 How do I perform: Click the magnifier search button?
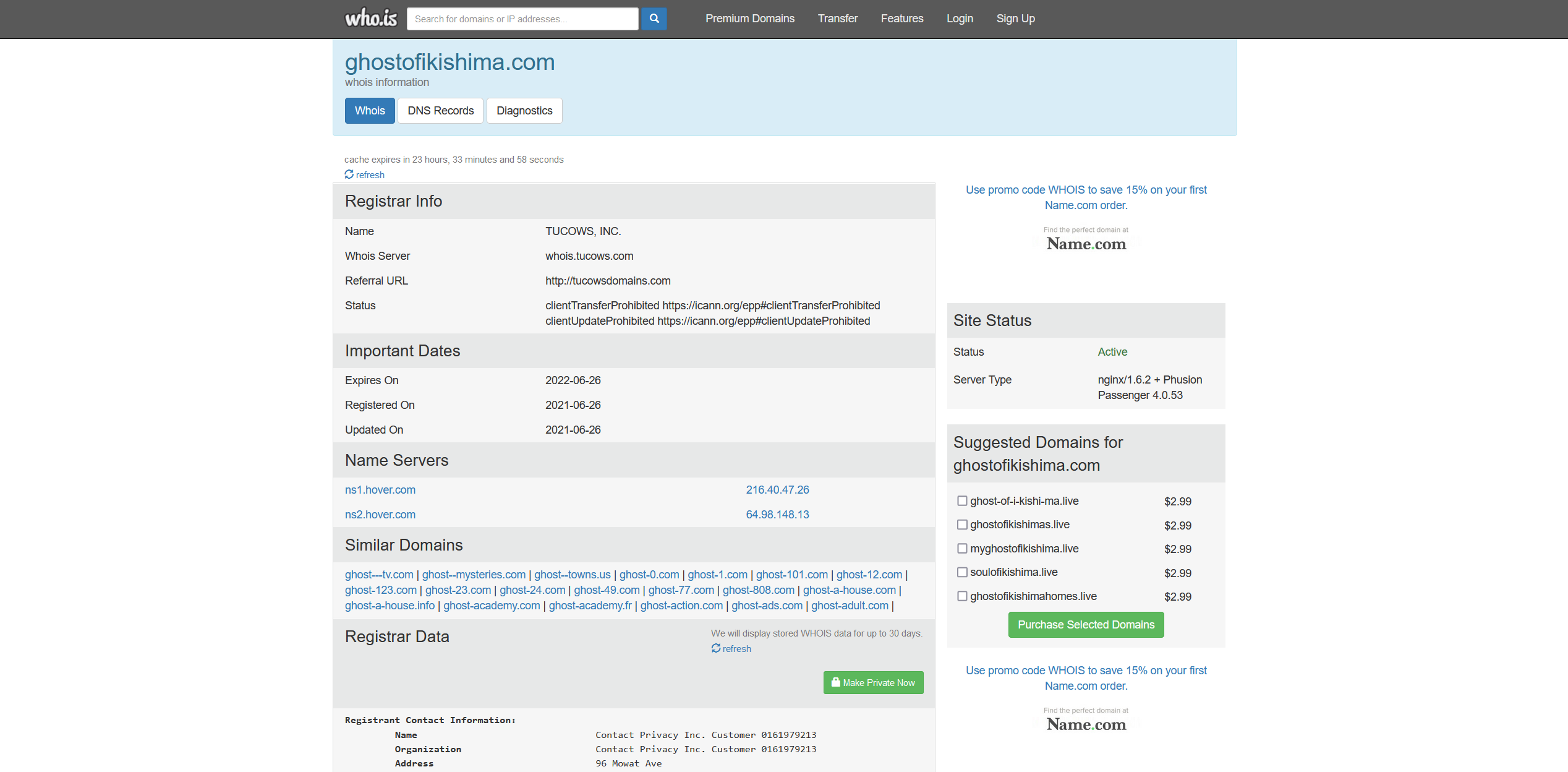click(x=654, y=19)
